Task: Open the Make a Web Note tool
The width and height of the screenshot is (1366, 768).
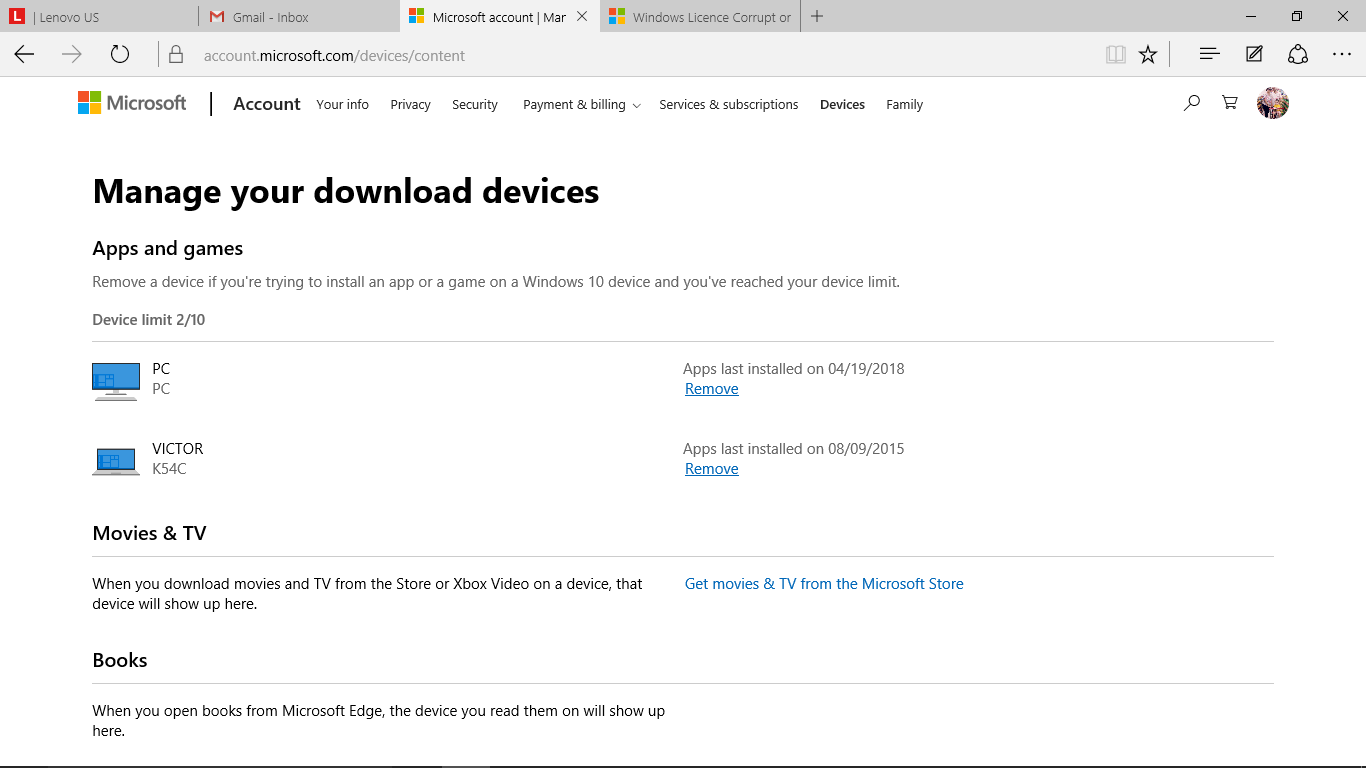Action: [x=1254, y=54]
